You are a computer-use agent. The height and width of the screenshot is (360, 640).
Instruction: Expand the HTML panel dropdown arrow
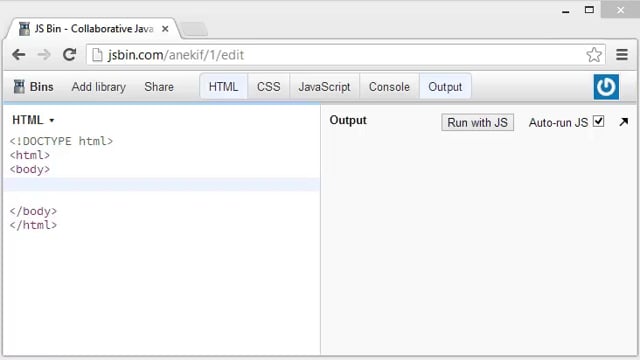(51, 120)
